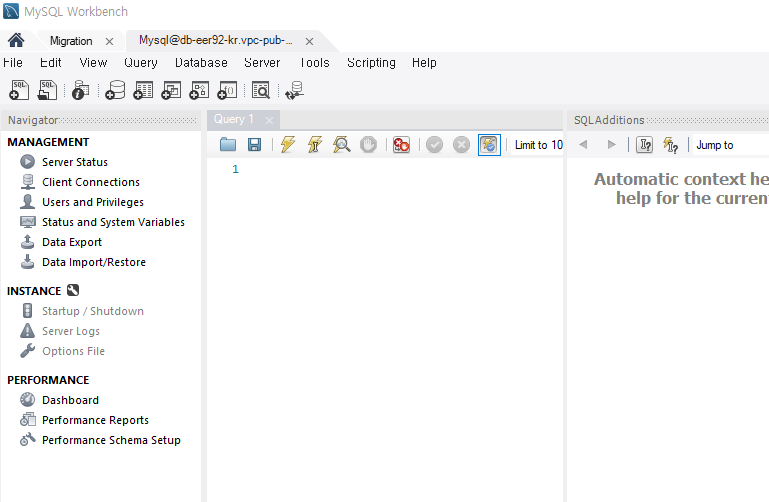Screen dimensions: 769x502
Task: Open Performance Schema Setup
Action: pos(111,440)
